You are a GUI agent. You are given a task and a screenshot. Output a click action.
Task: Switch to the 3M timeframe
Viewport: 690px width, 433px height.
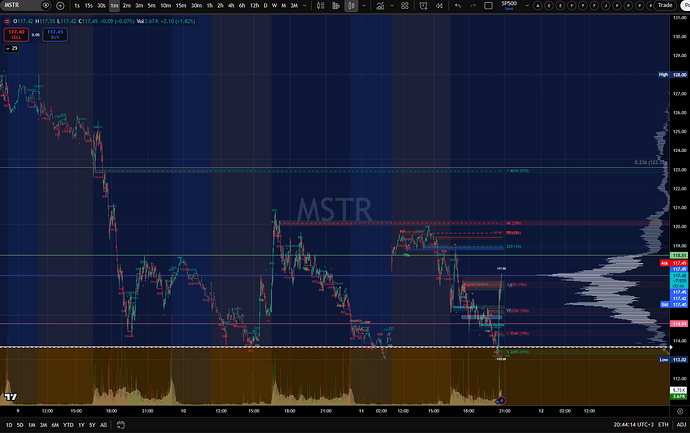click(294, 6)
